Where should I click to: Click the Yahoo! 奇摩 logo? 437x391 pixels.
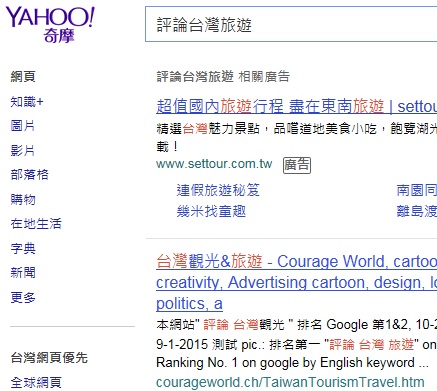(x=50, y=25)
